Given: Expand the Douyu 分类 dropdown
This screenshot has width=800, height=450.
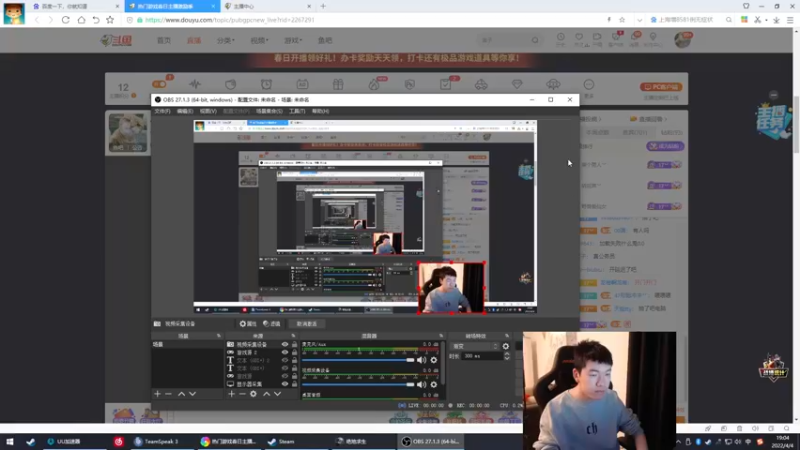Looking at the screenshot, I should tap(226, 40).
